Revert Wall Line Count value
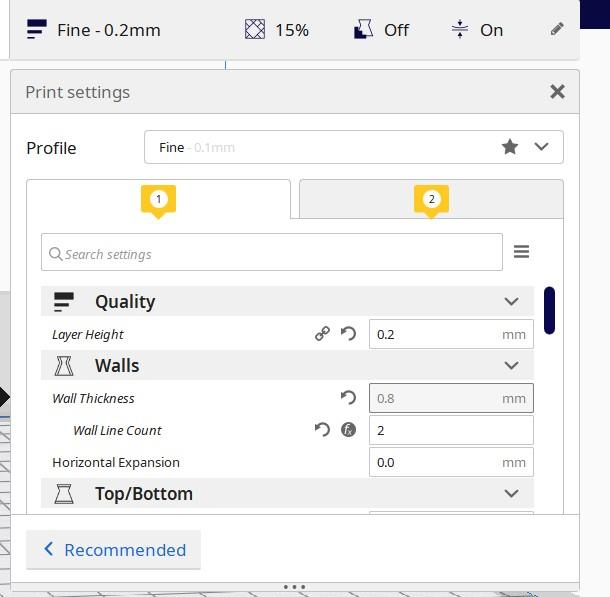Image resolution: width=610 pixels, height=597 pixels. [322, 430]
